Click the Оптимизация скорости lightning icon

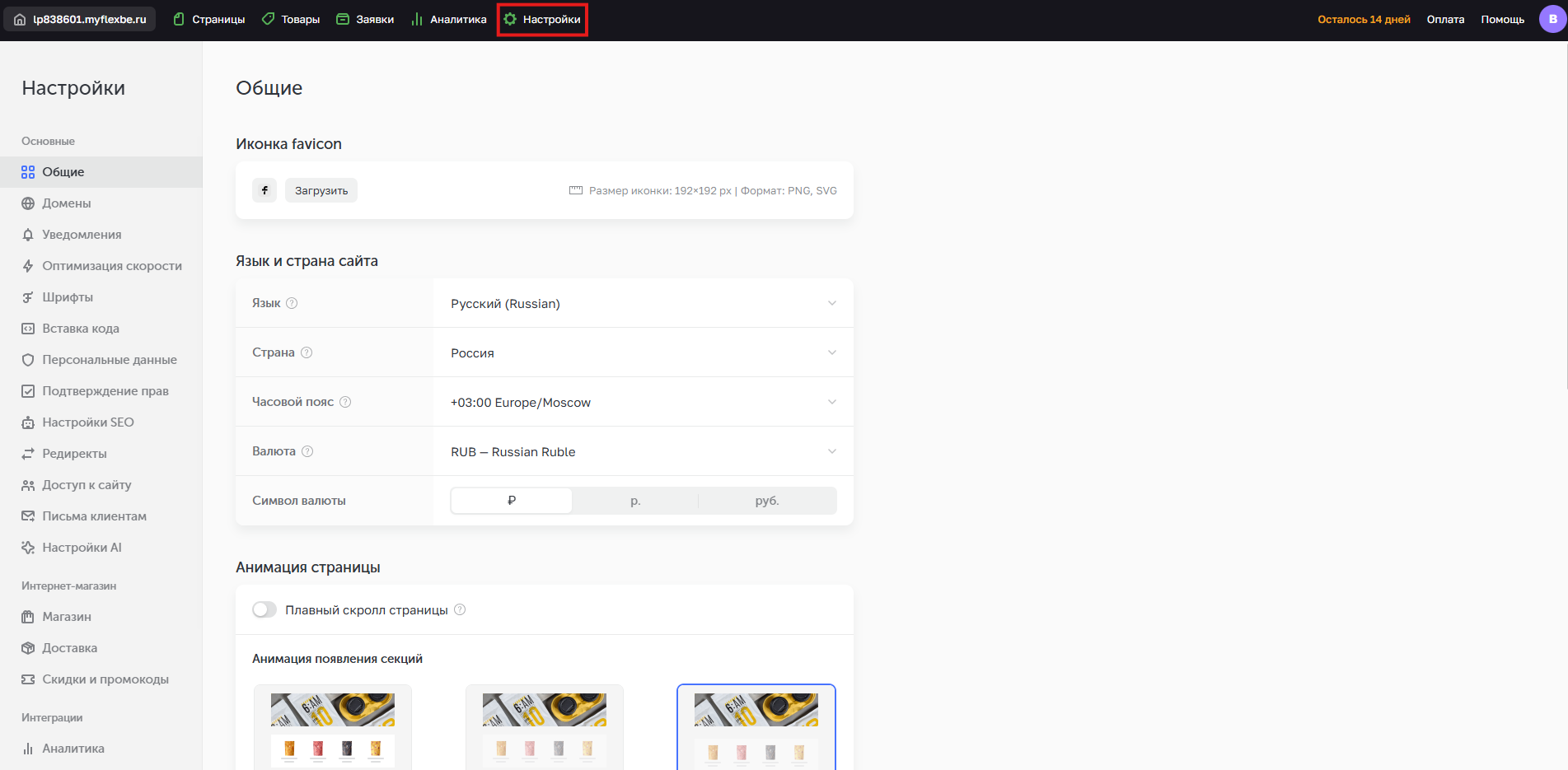pos(28,266)
